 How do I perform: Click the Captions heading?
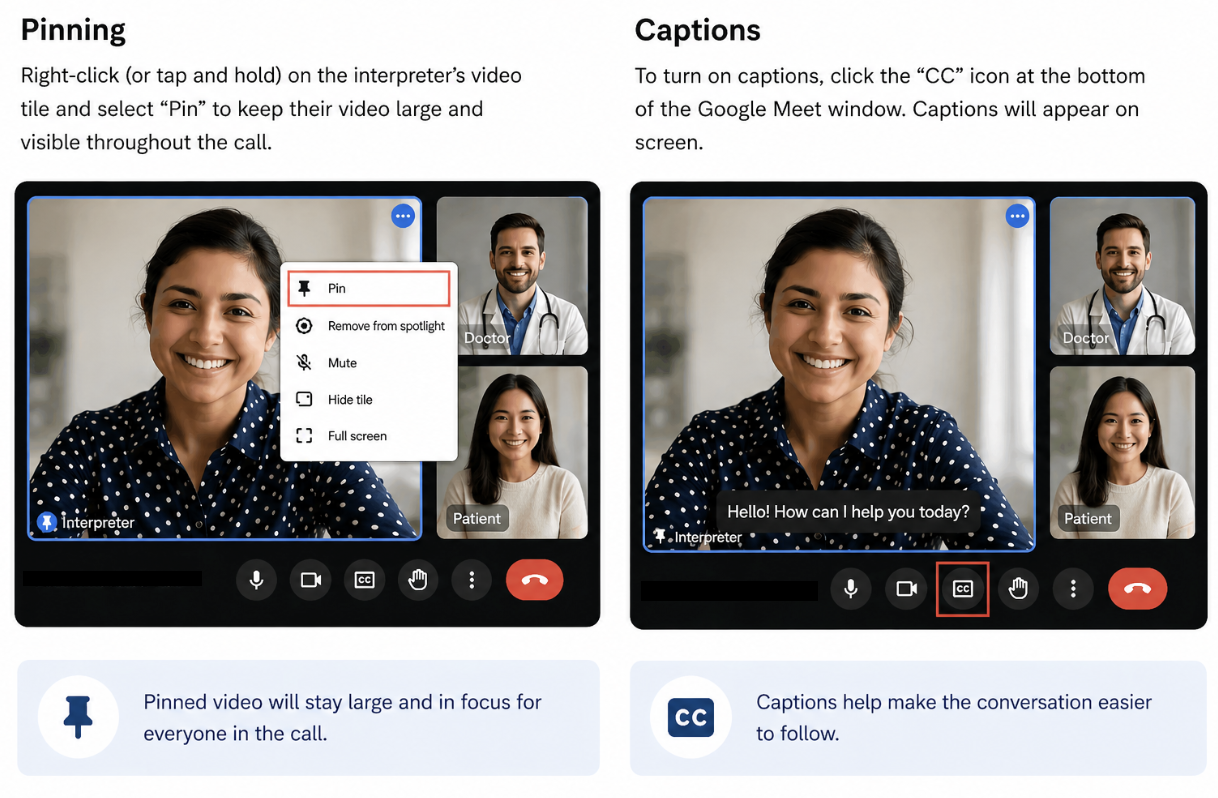[x=698, y=30]
